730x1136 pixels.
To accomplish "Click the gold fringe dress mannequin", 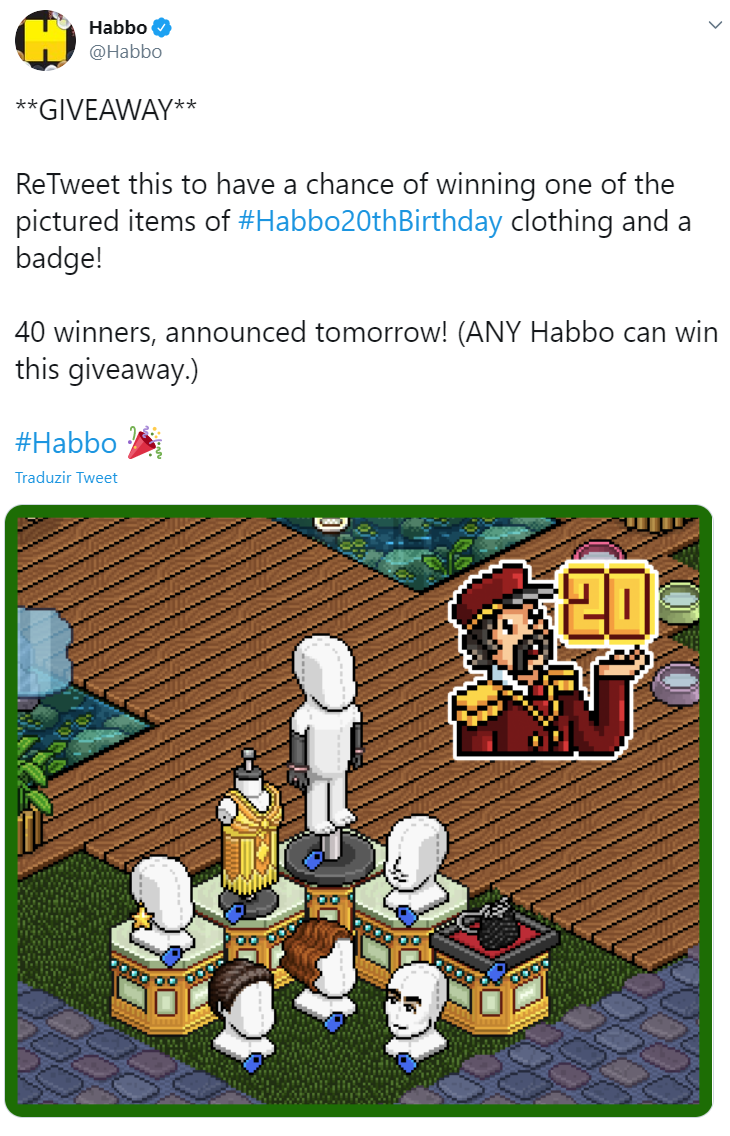I will tap(250, 832).
